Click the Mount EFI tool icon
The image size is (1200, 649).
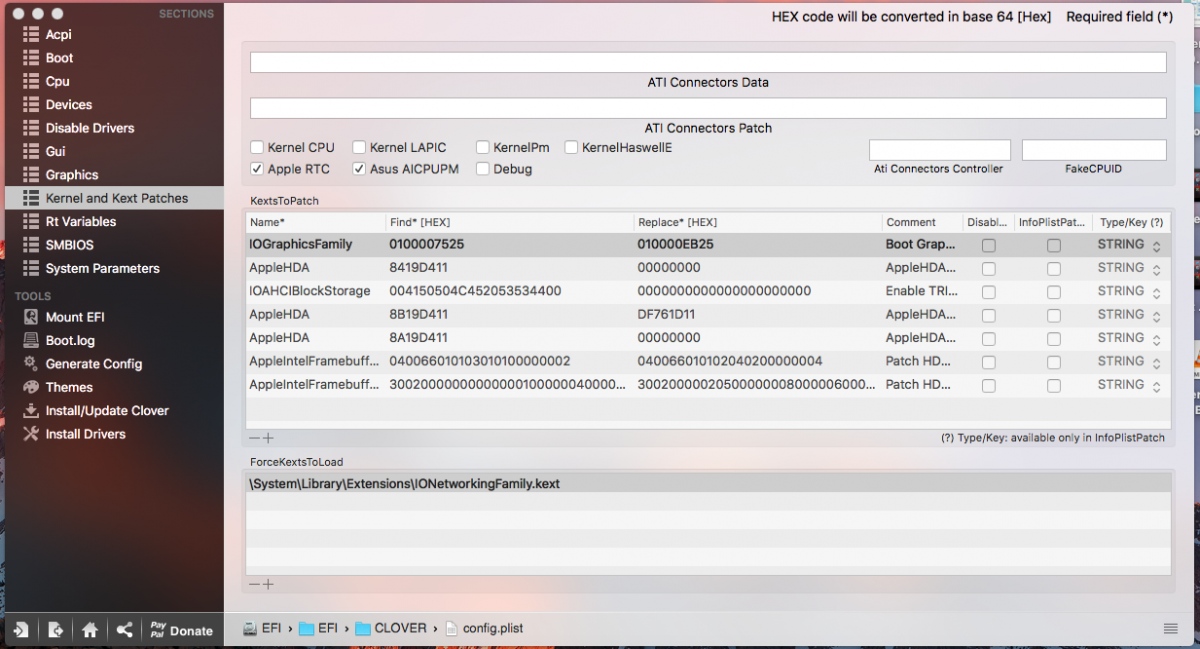pos(31,317)
